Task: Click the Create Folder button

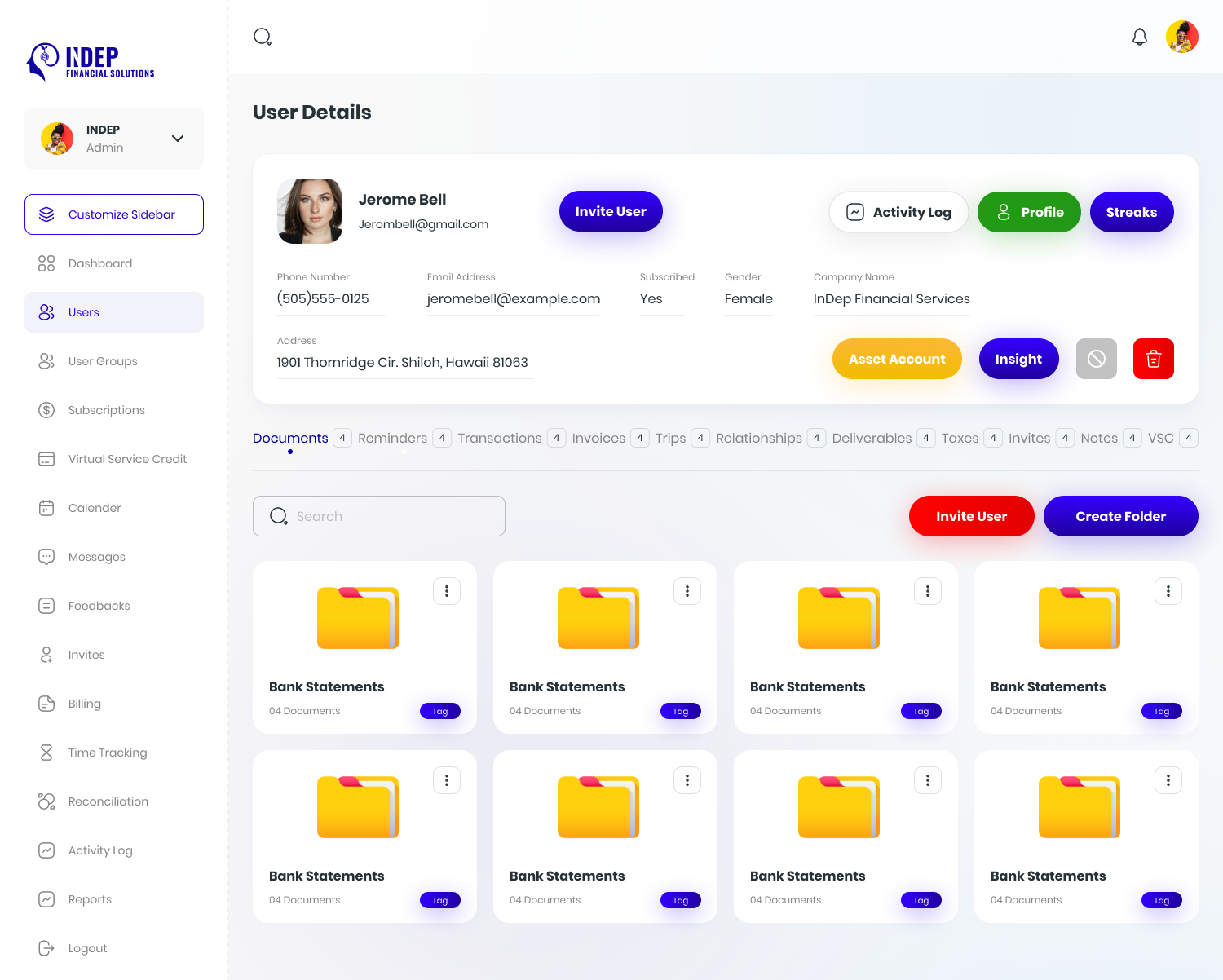Action: click(x=1120, y=516)
